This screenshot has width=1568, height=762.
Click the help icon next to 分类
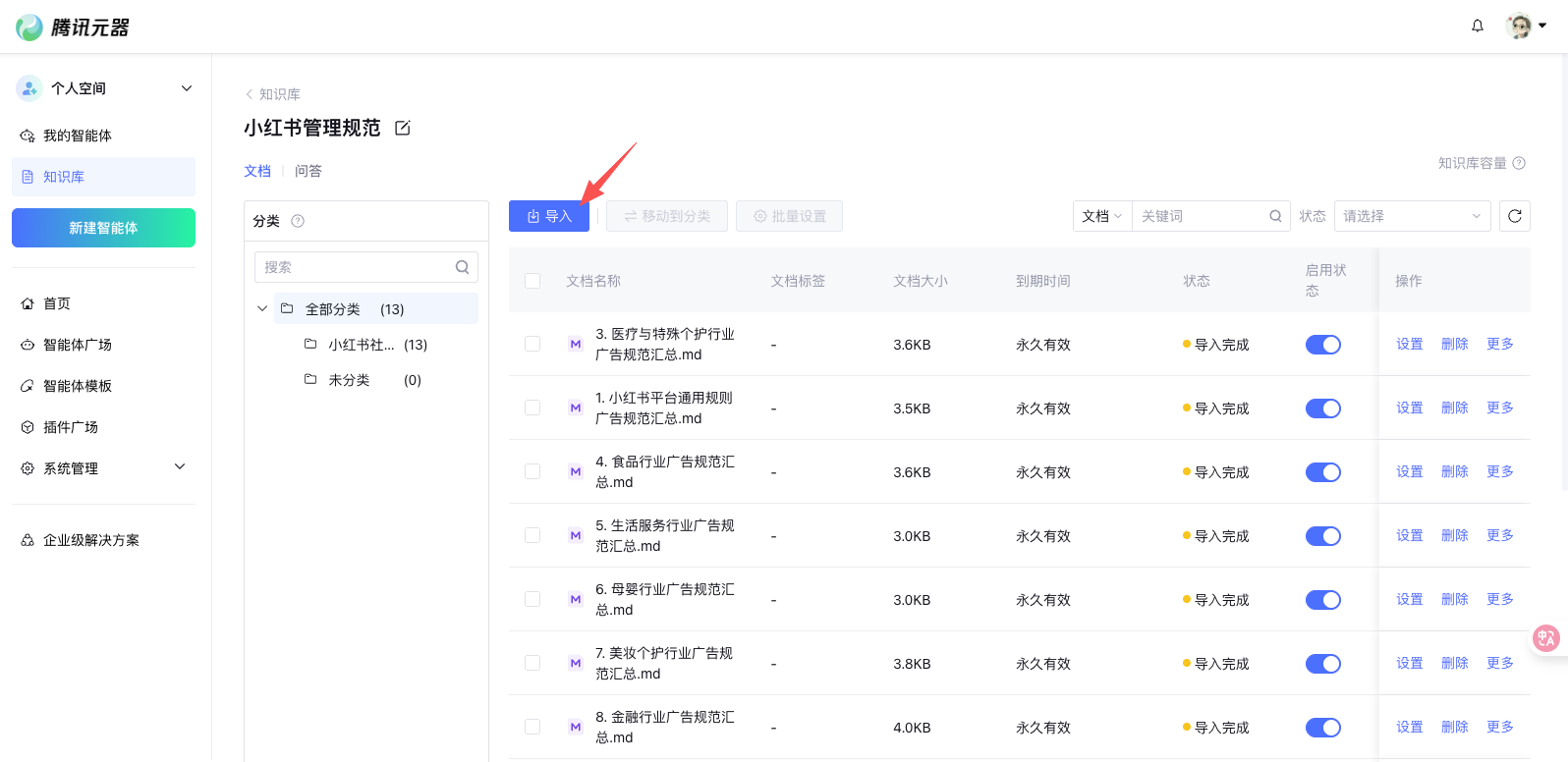298,221
